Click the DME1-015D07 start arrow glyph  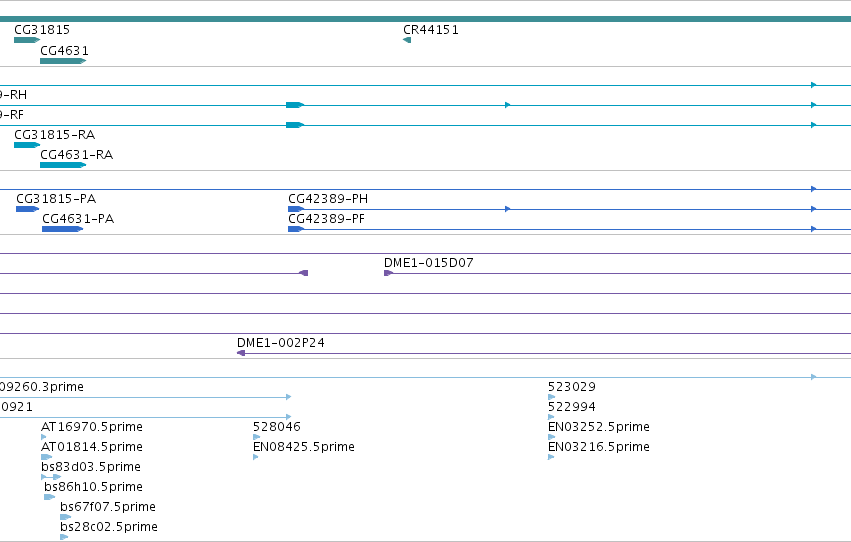pos(388,273)
